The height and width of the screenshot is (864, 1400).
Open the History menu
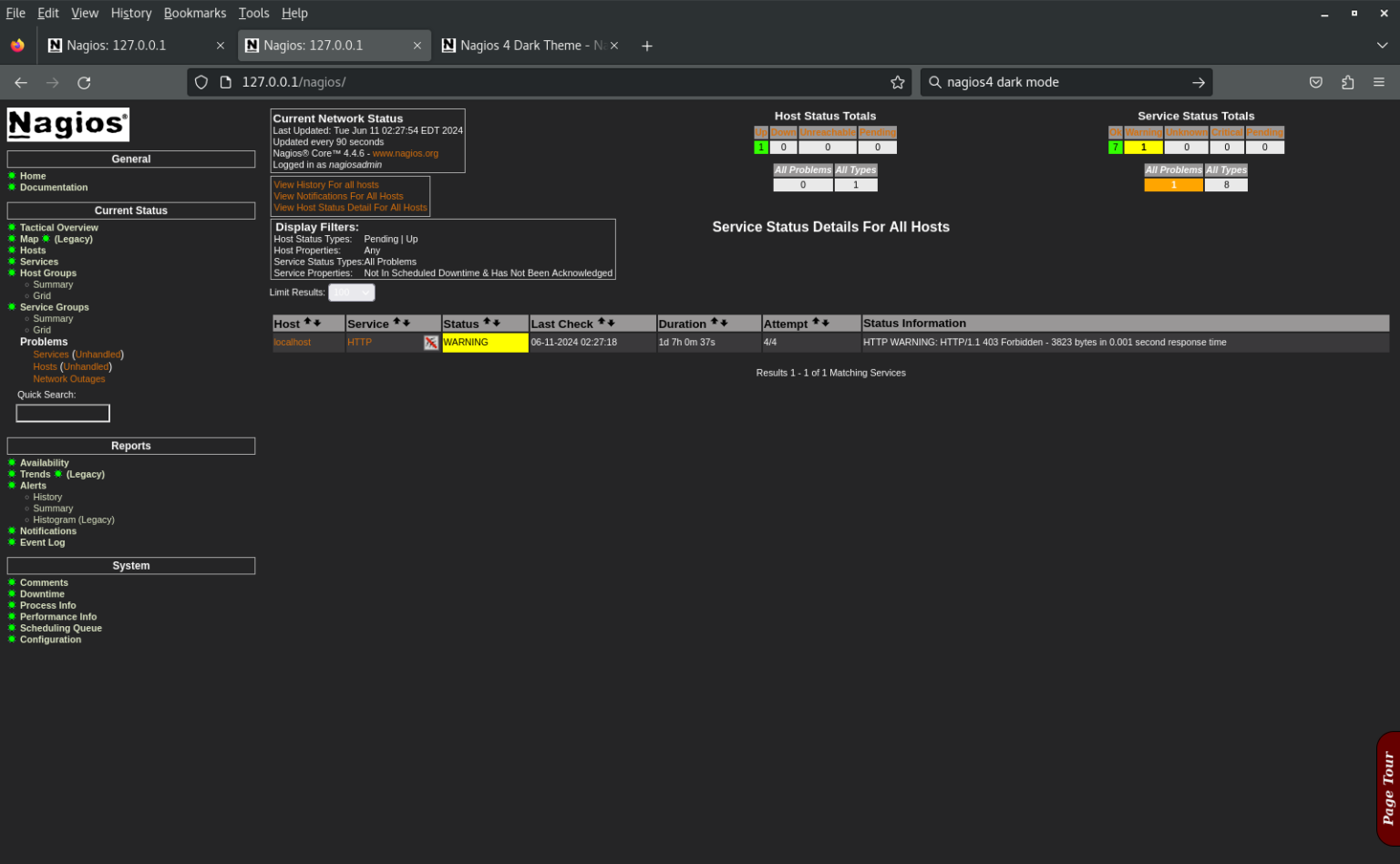131,13
